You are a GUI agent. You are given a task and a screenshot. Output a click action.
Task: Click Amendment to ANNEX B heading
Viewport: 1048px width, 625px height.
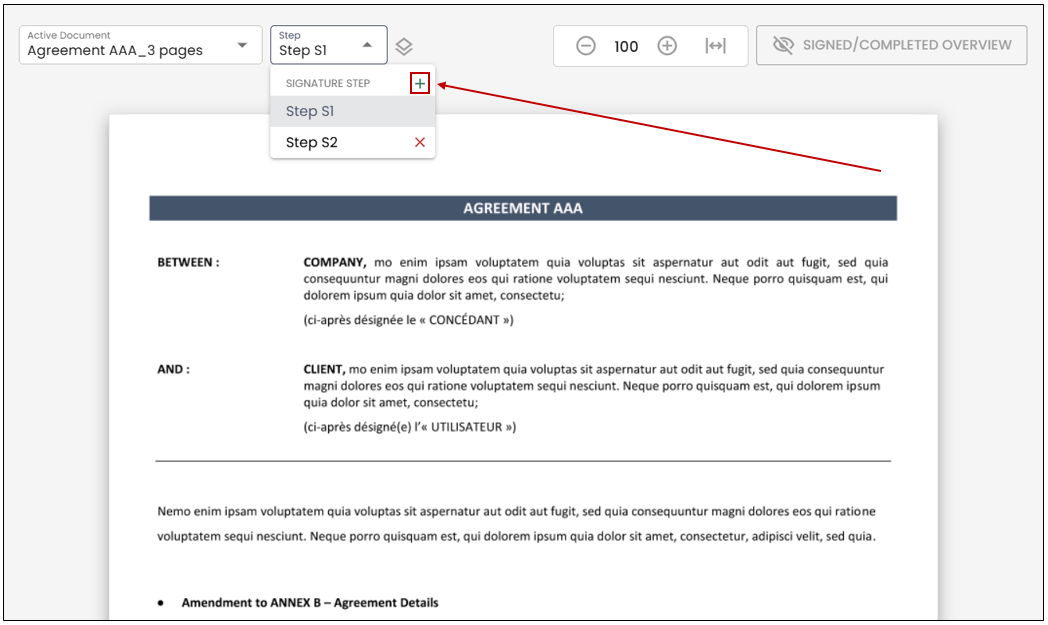coord(310,602)
